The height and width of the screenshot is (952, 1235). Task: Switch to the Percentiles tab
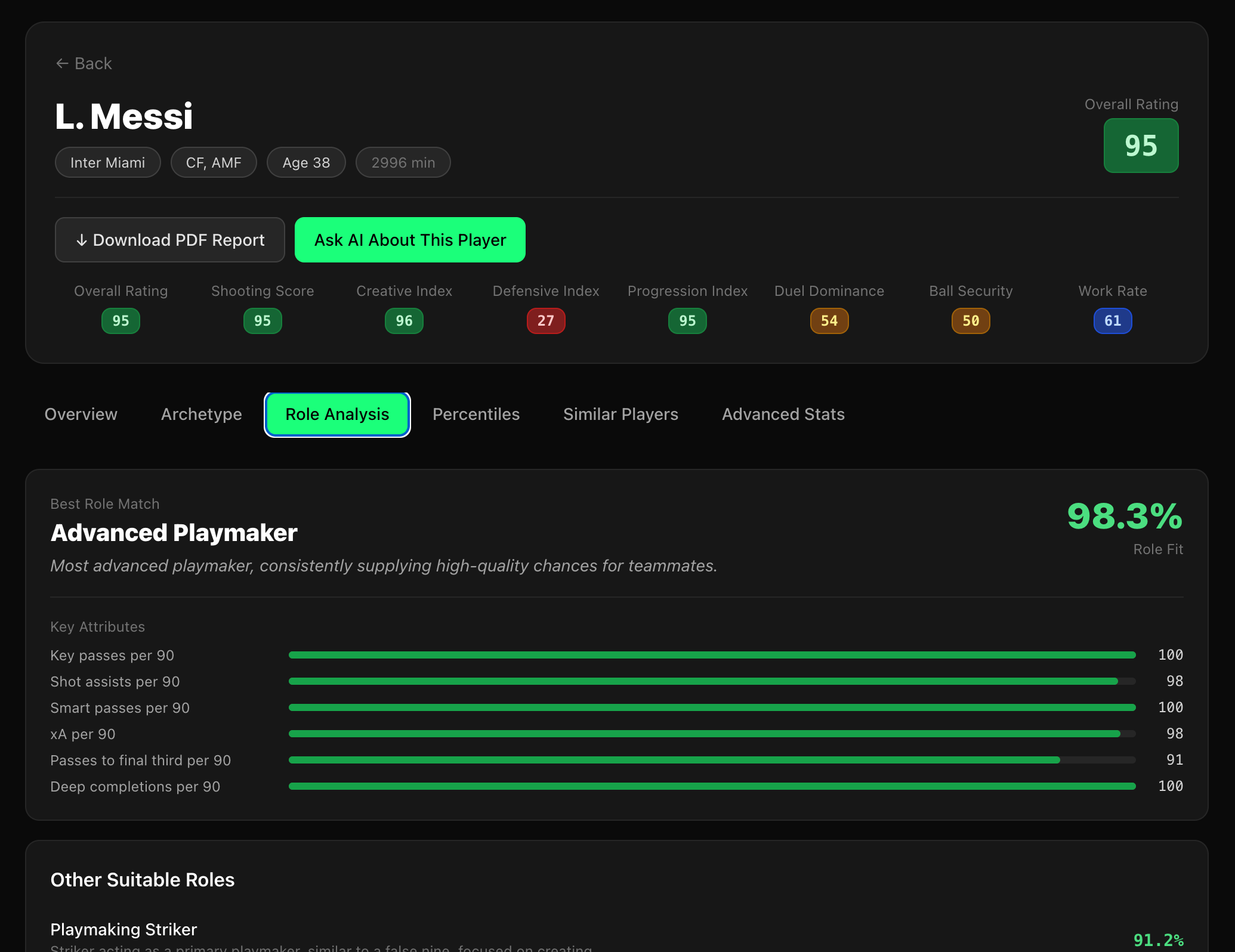[476, 414]
